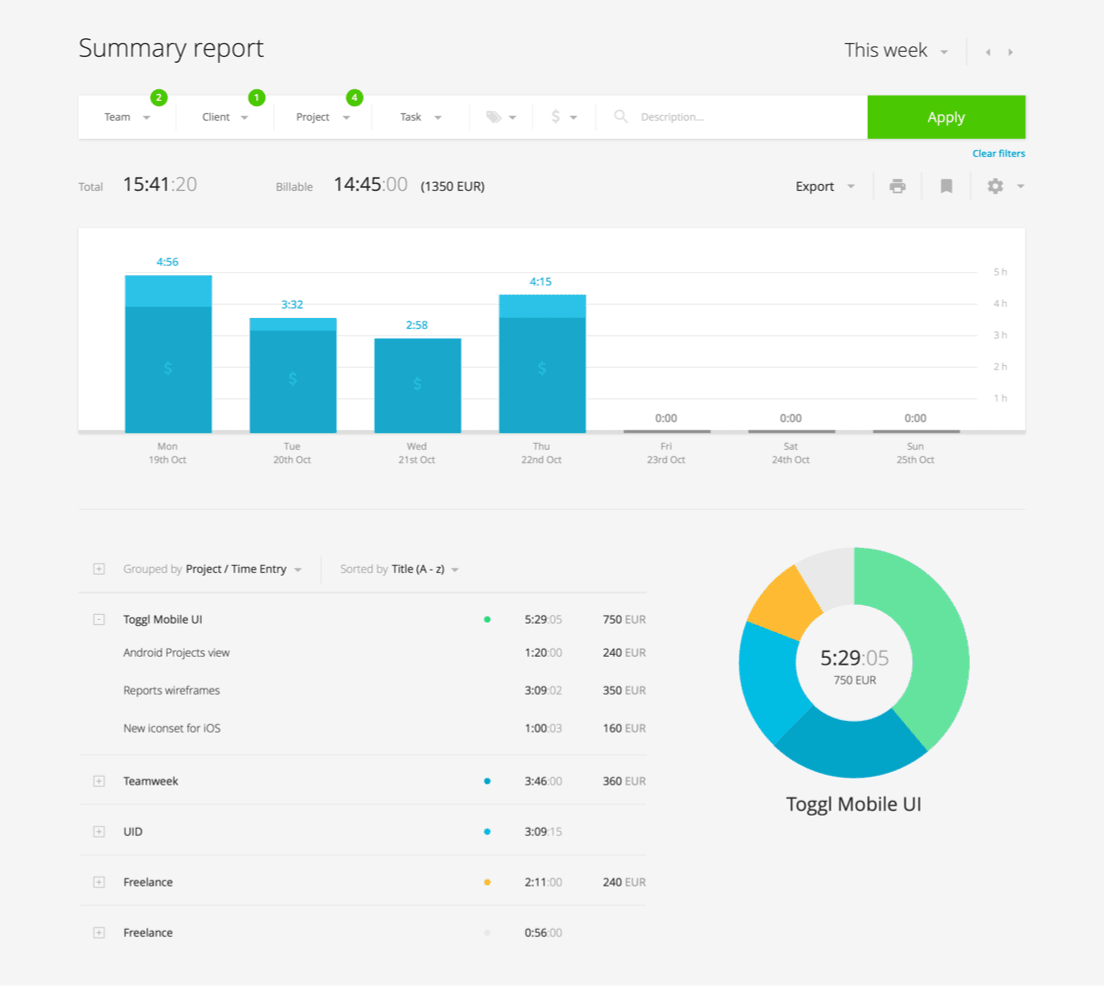Bookmark this report
The image size is (1104, 987).
[945, 185]
